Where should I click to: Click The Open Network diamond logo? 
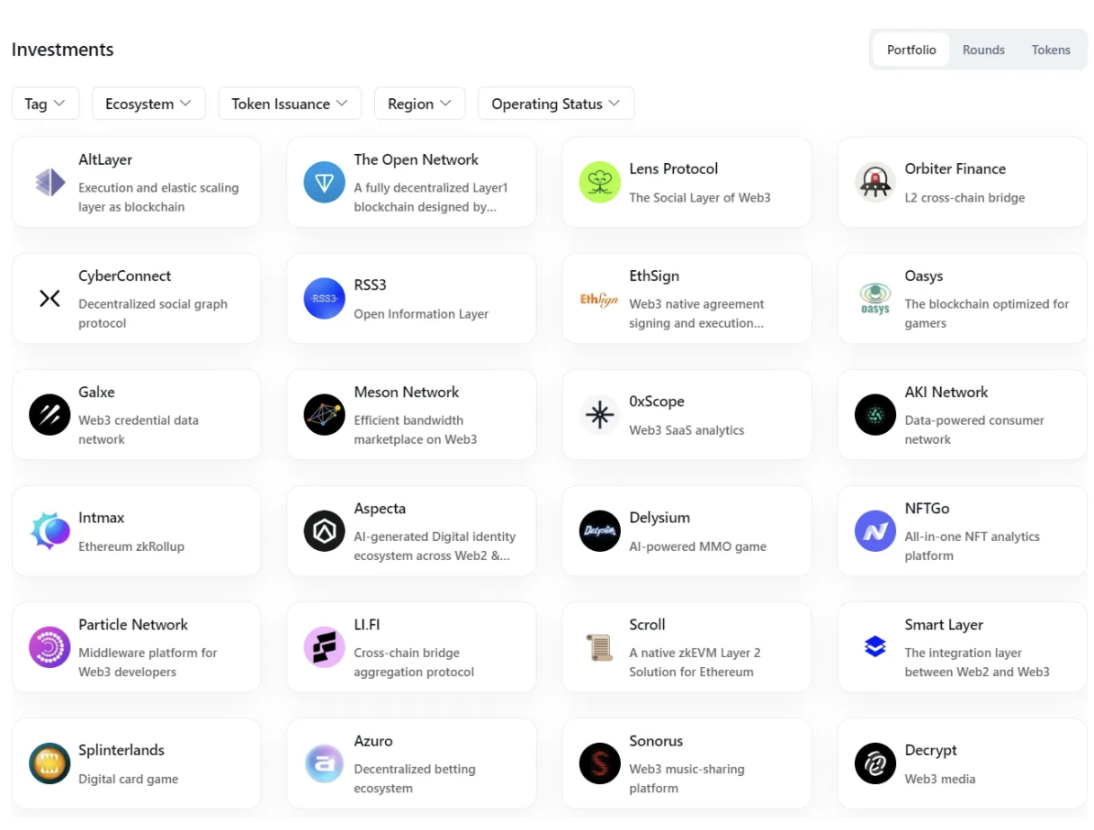[324, 182]
